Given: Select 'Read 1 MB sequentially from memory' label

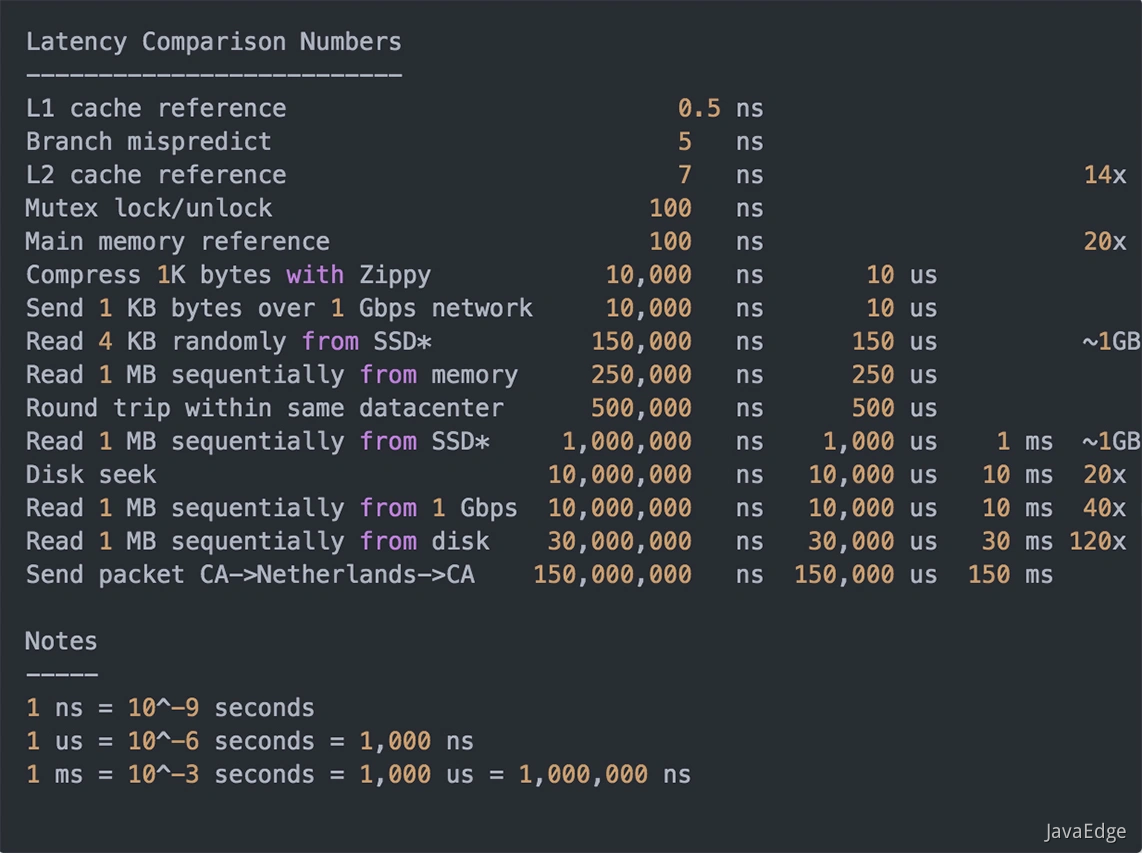Looking at the screenshot, I should pyautogui.click(x=272, y=375).
